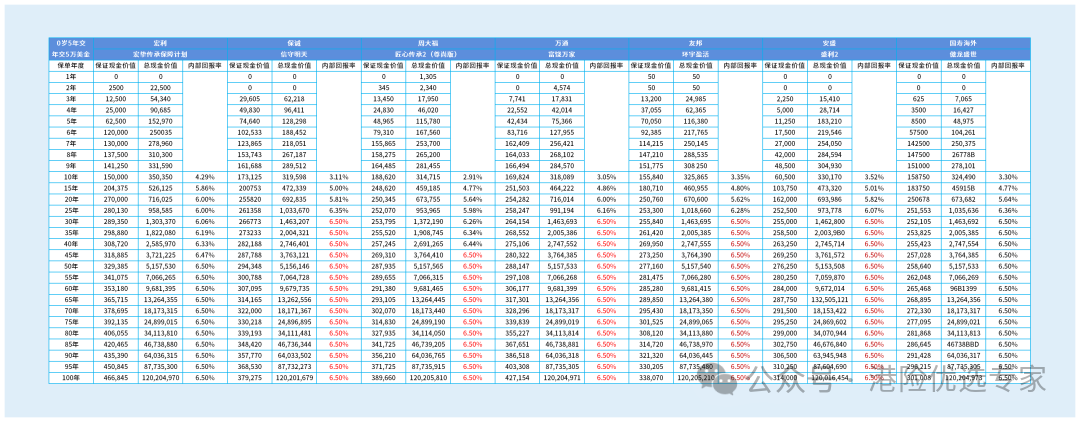Select the cell showing 1,033,670
The height and width of the screenshot is (422, 1080).
coord(294,209)
